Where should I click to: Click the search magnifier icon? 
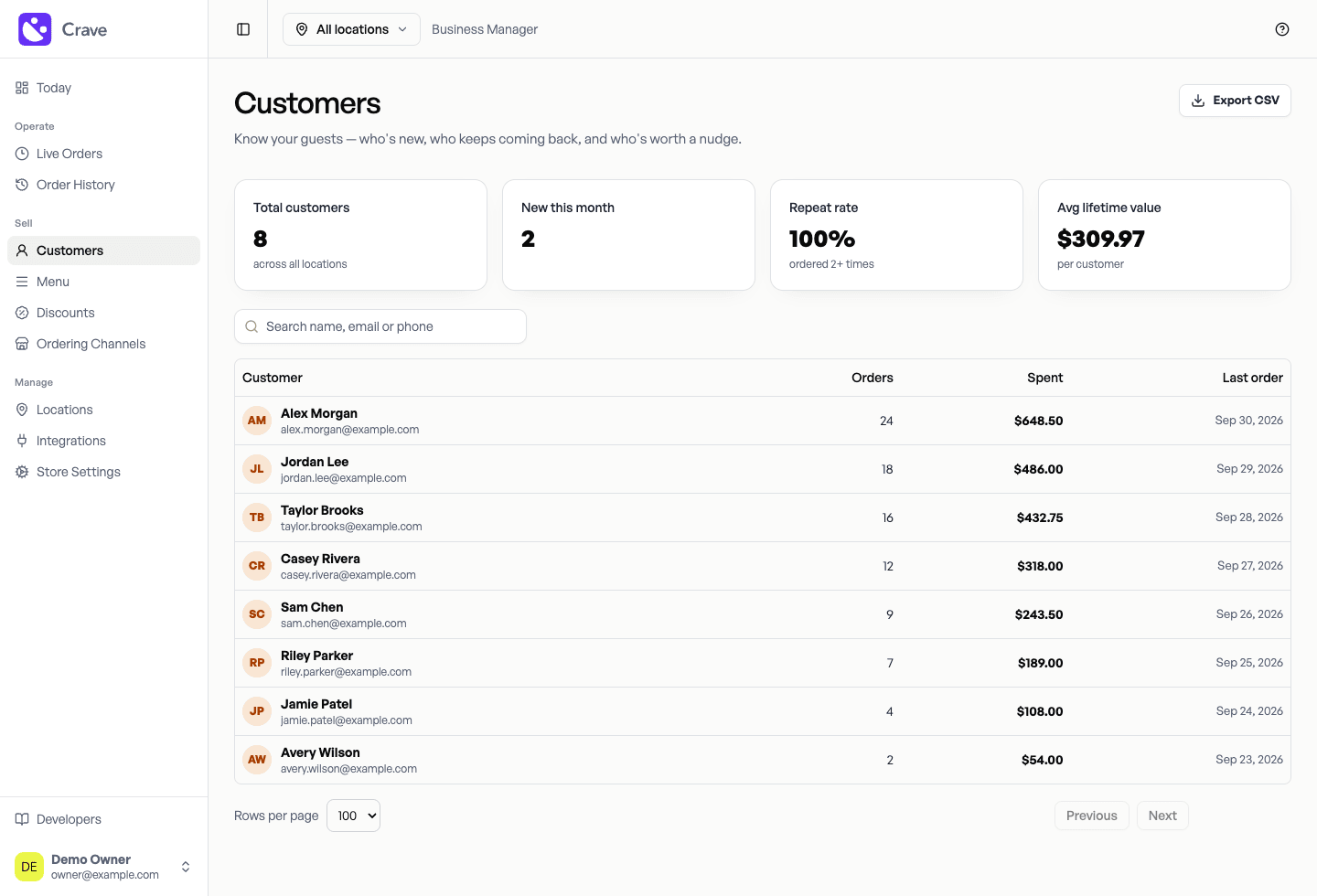click(x=252, y=326)
